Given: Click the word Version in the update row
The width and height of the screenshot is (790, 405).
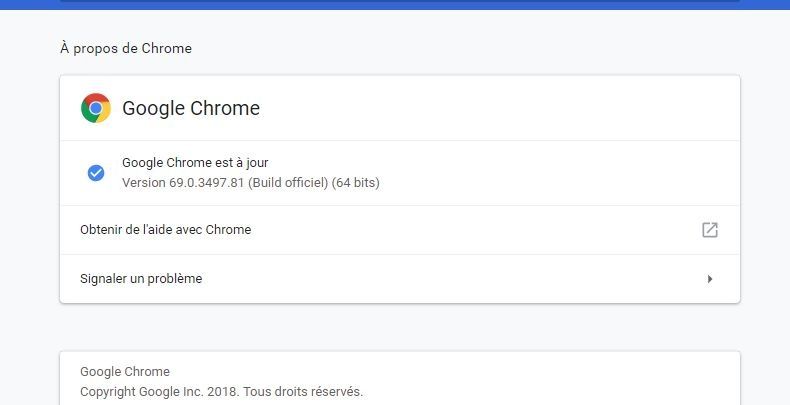Looking at the screenshot, I should pos(144,182).
